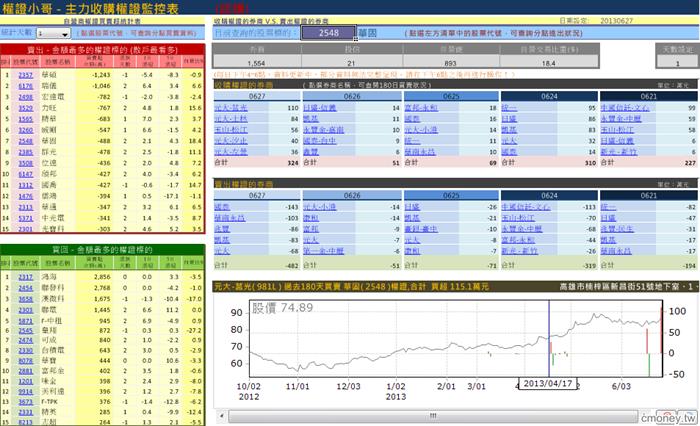Open stock code 2357 link for 華碩
700x426 pixels.
25,75
